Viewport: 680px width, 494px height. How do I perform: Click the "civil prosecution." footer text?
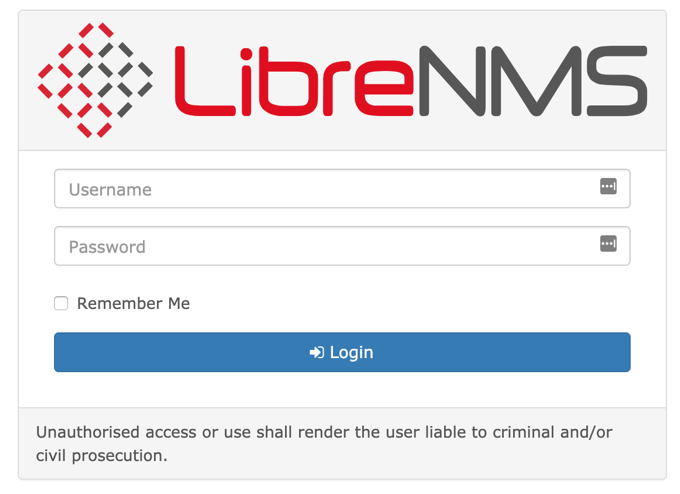coord(101,456)
